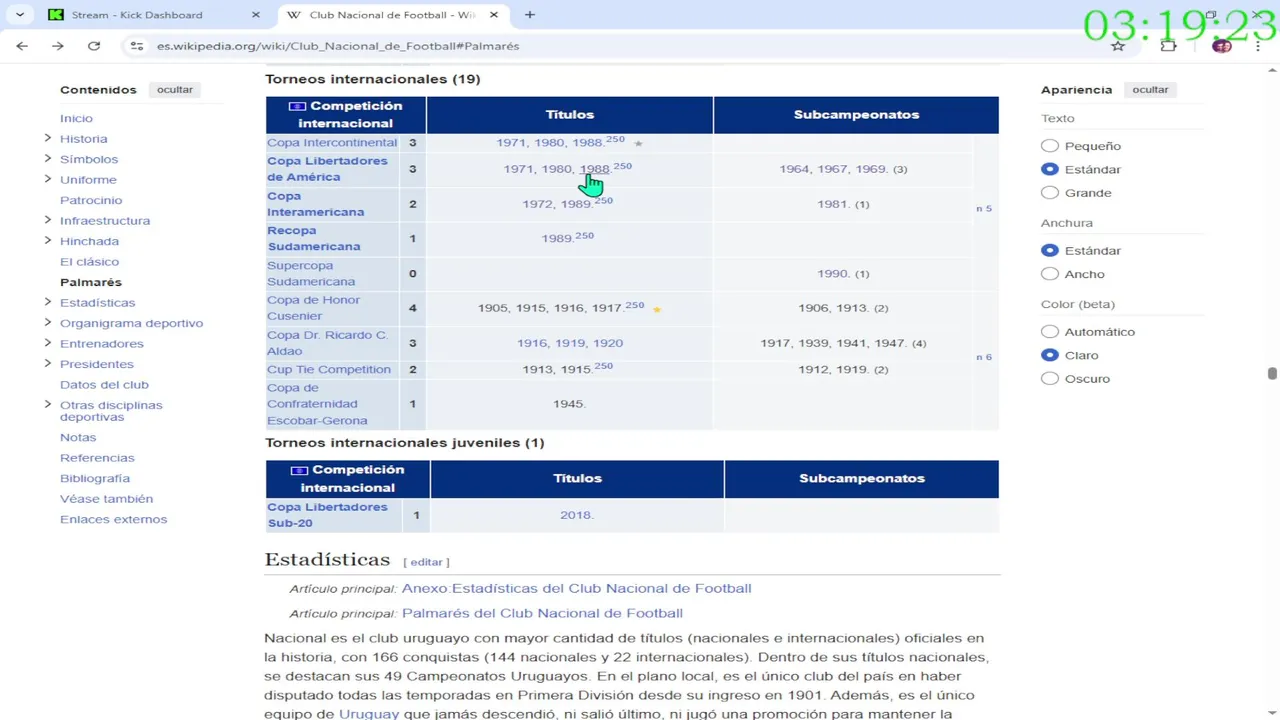Jump to Enlaces externos section
1280x720 pixels.
click(x=113, y=520)
